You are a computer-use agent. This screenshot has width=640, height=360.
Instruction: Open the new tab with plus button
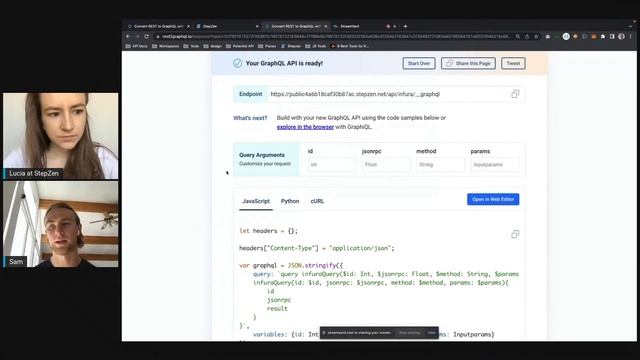pos(405,26)
